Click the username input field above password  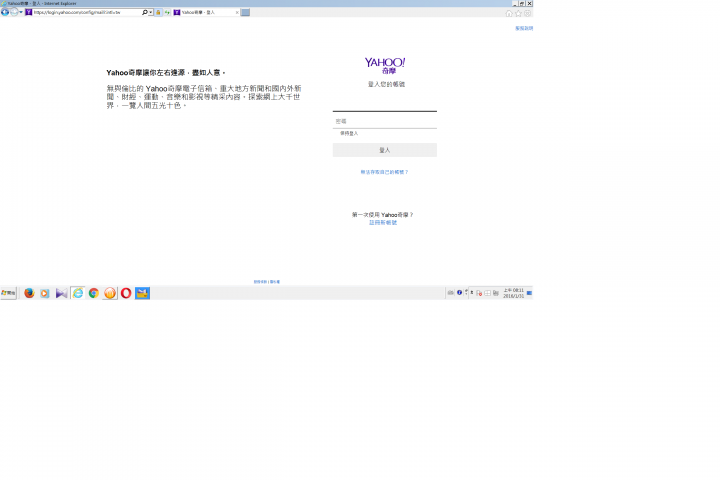pyautogui.click(x=385, y=104)
